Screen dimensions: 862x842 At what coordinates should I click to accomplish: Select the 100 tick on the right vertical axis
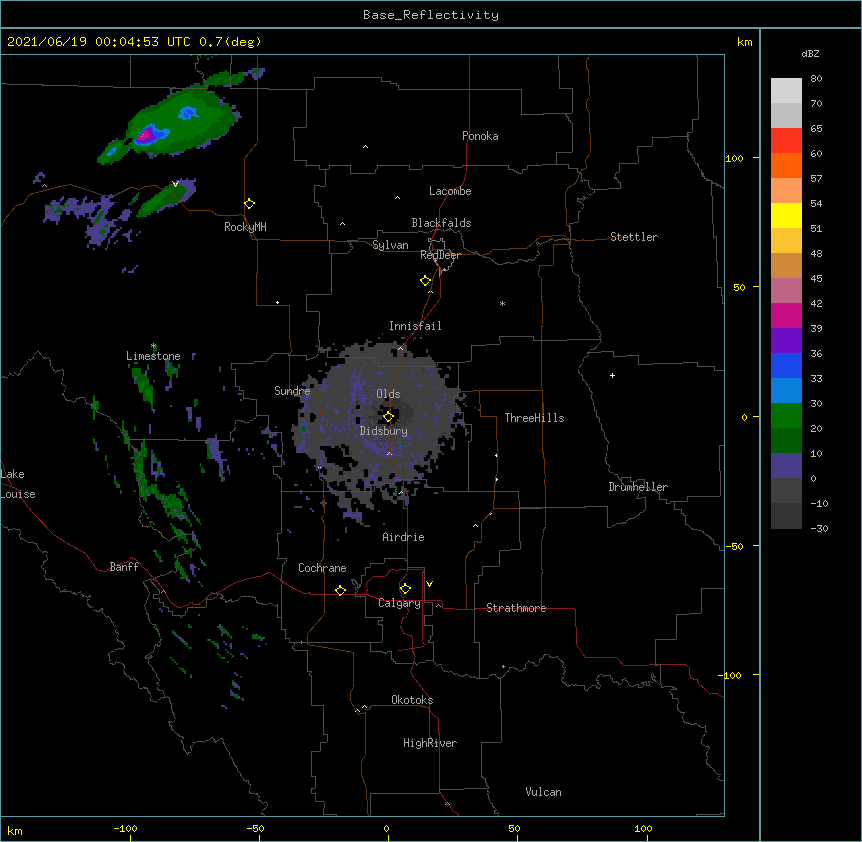(x=734, y=158)
